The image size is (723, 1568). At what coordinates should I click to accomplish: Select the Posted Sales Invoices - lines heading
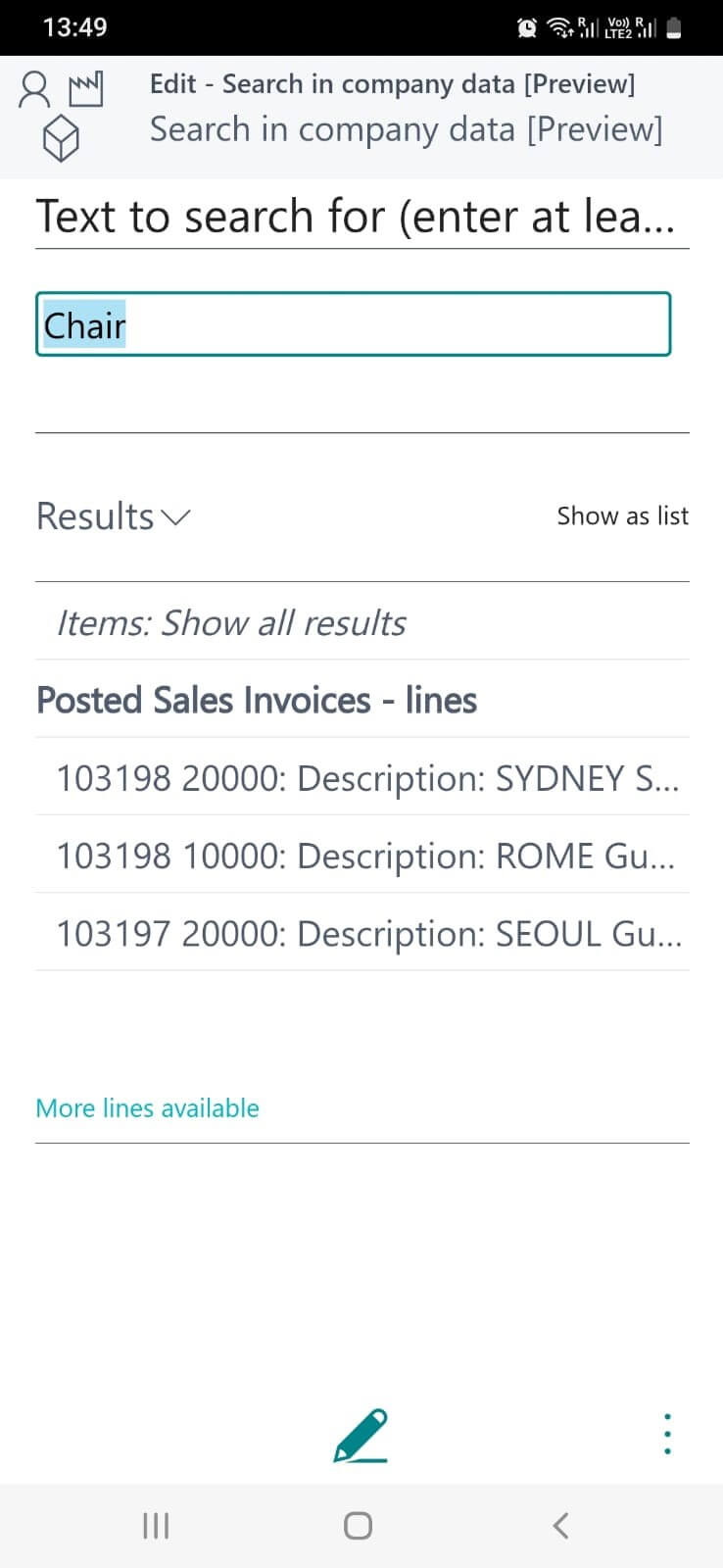[x=257, y=701]
